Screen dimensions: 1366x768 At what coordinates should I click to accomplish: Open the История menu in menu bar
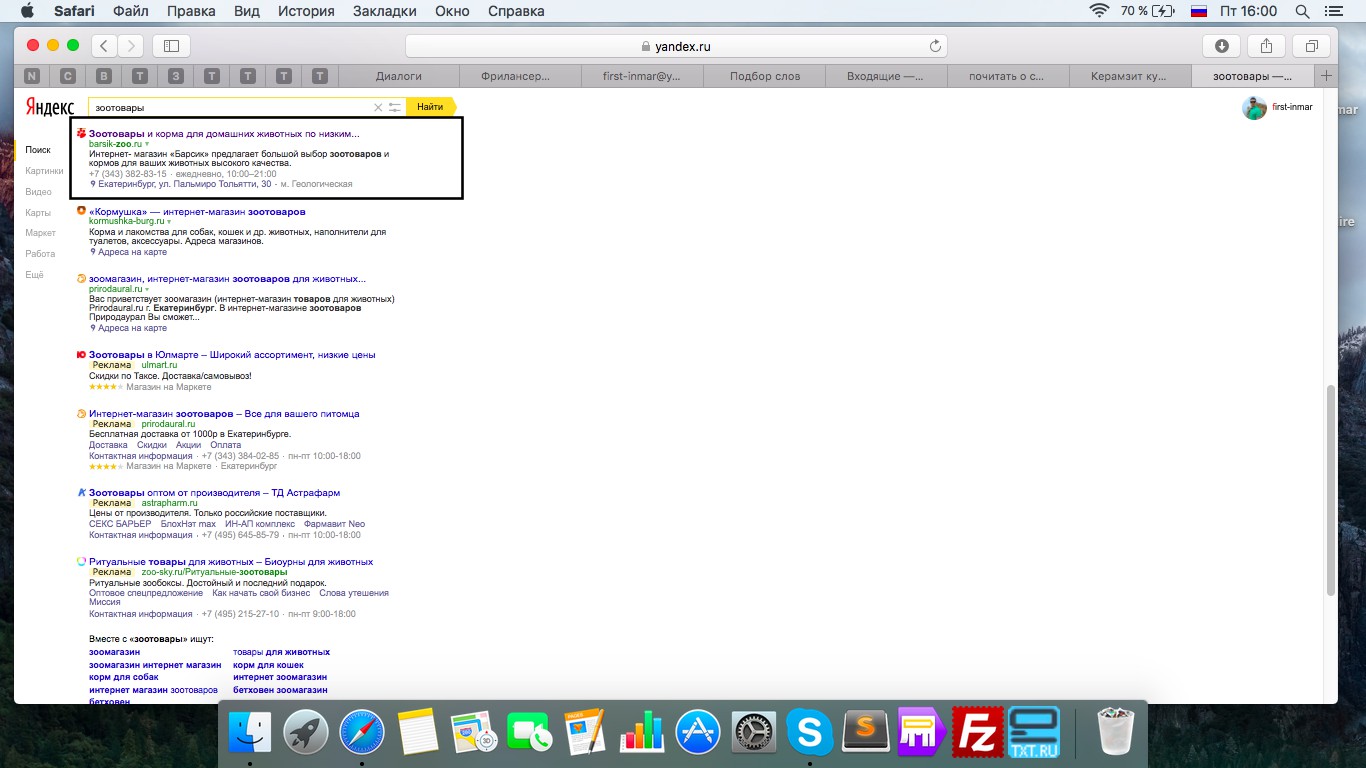pos(308,11)
